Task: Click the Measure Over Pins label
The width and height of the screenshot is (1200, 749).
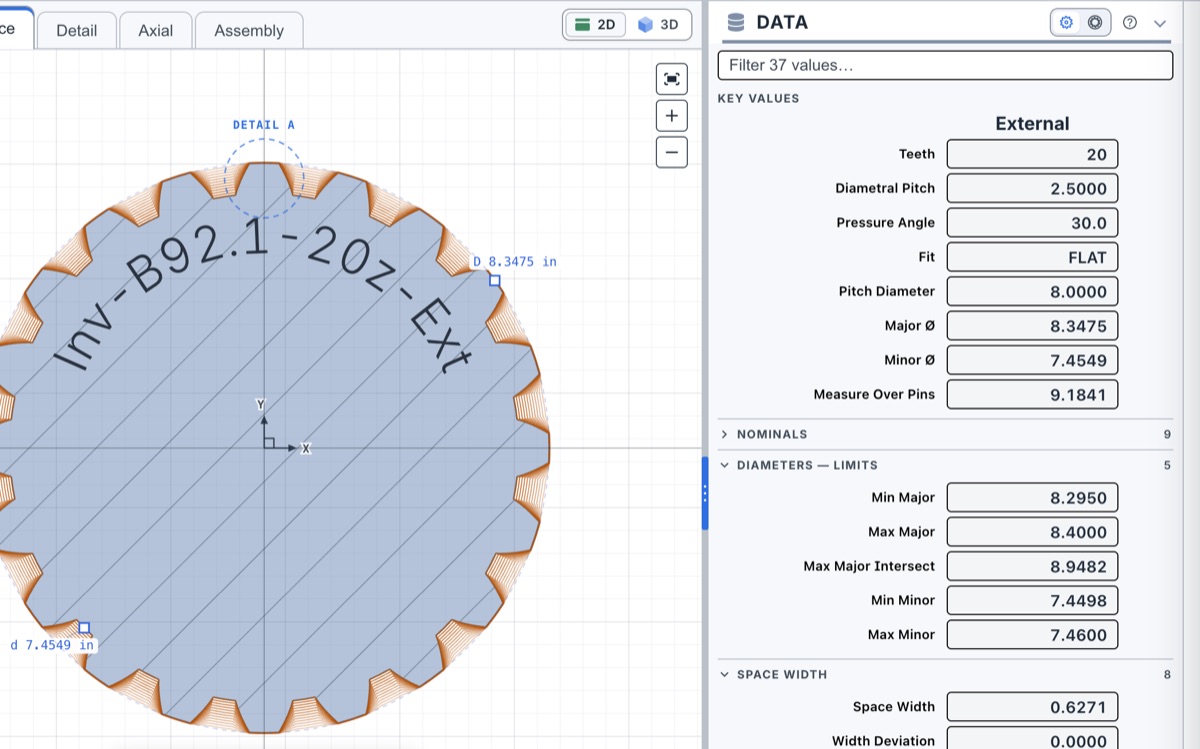Action: point(874,394)
